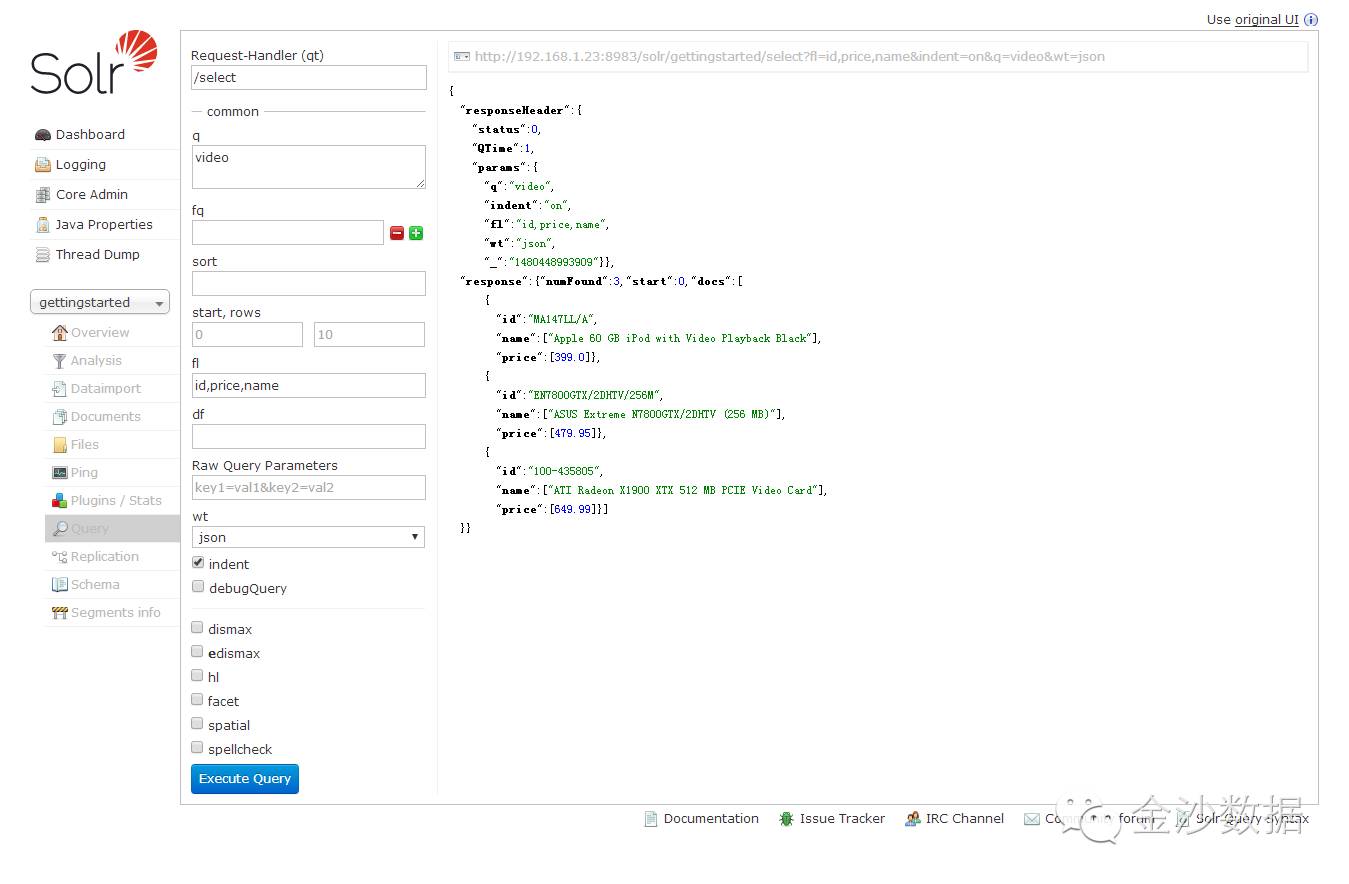Click the sort input field
Screen dimensions: 1349x884
pyautogui.click(x=309, y=284)
